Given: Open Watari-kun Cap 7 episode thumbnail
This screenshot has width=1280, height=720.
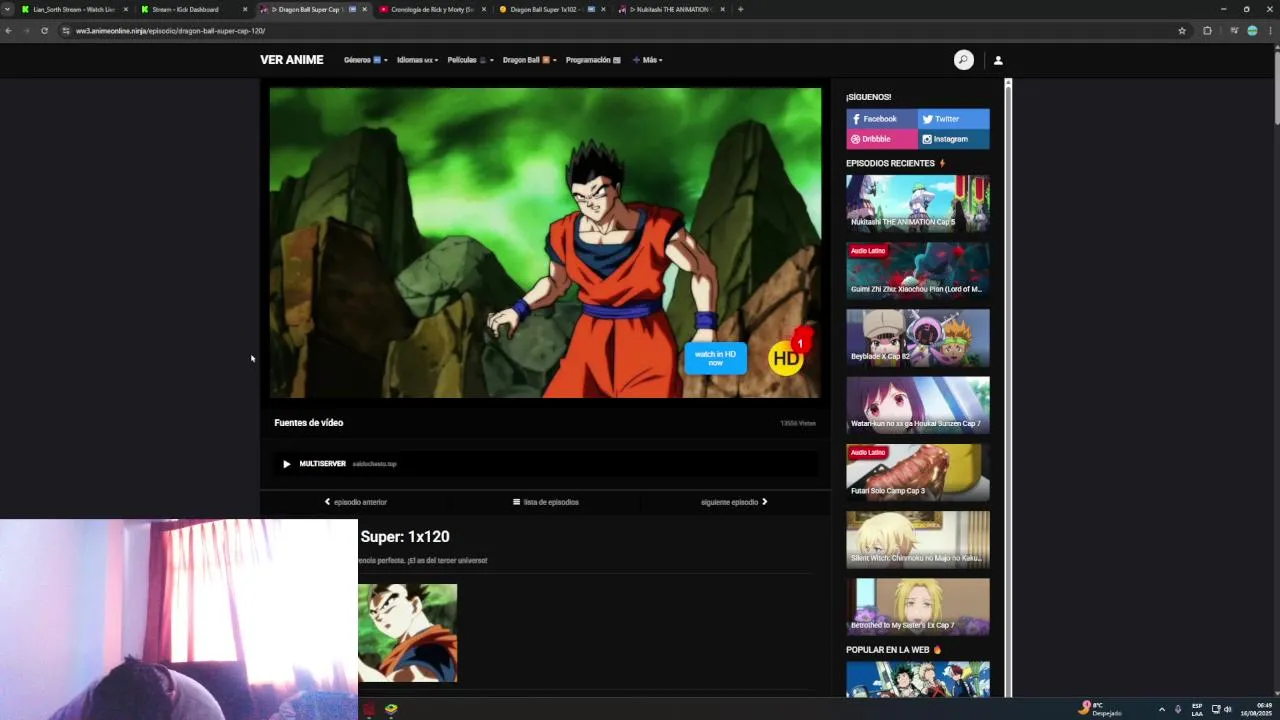Looking at the screenshot, I should 918,405.
